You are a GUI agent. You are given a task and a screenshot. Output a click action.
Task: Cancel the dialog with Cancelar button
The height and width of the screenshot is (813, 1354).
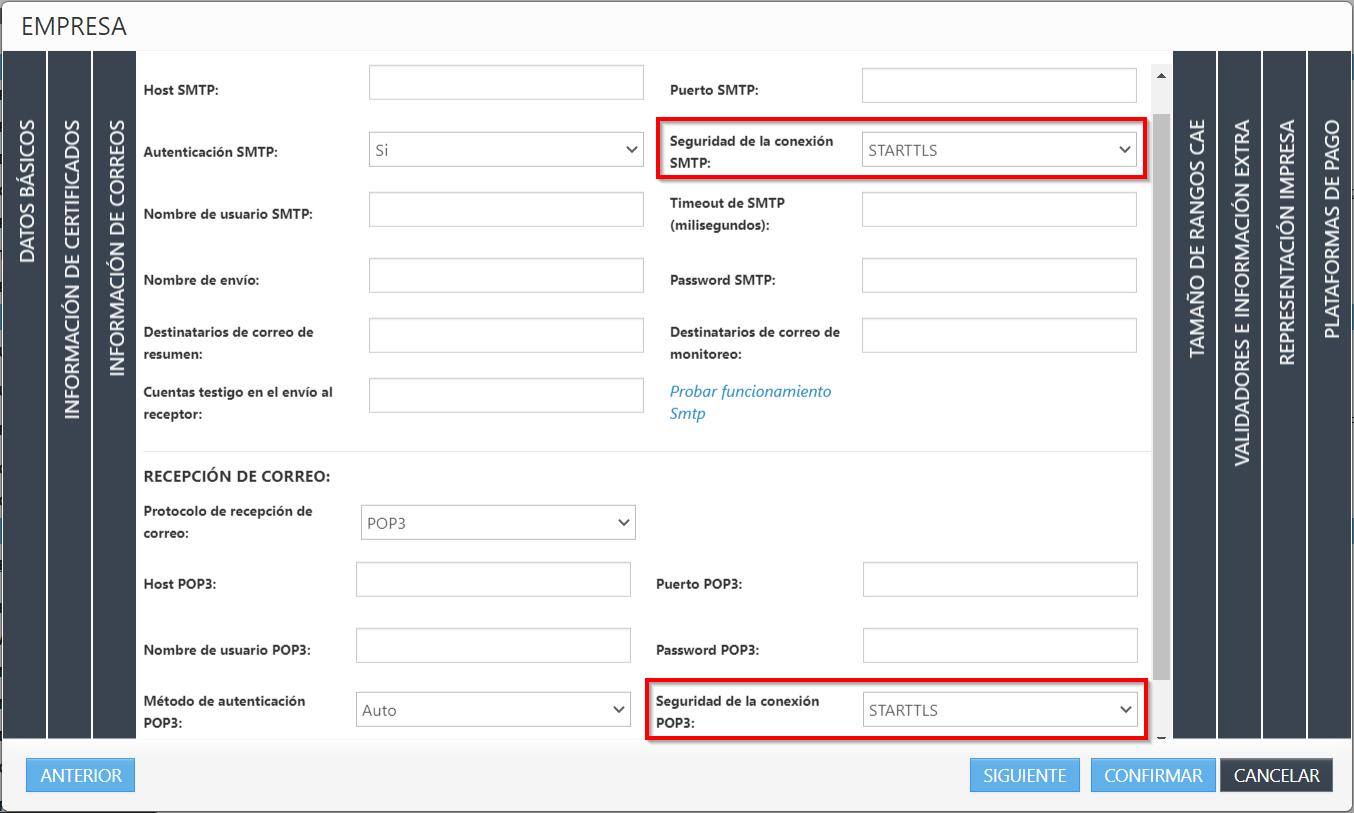coord(1276,775)
